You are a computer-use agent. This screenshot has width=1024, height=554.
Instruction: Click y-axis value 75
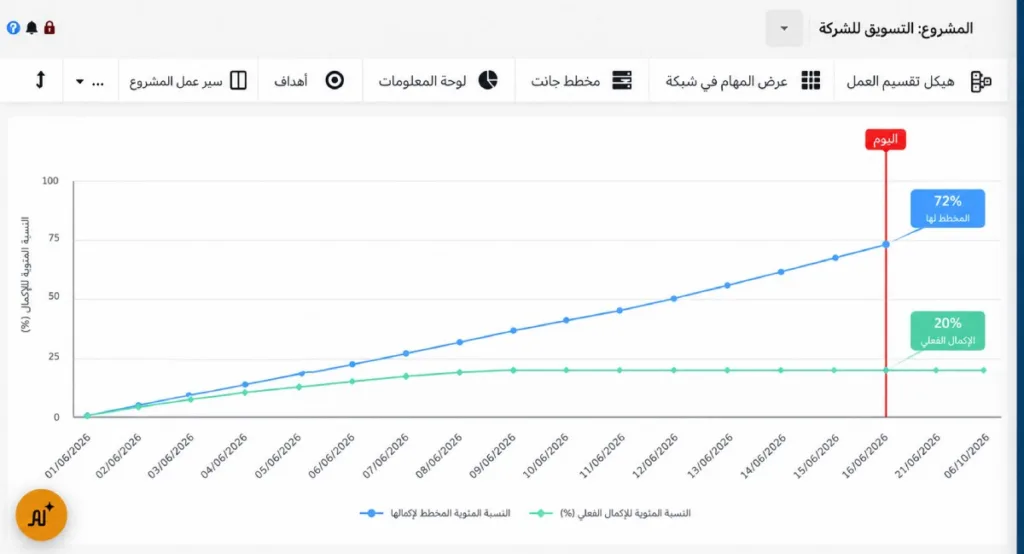tap(54, 238)
